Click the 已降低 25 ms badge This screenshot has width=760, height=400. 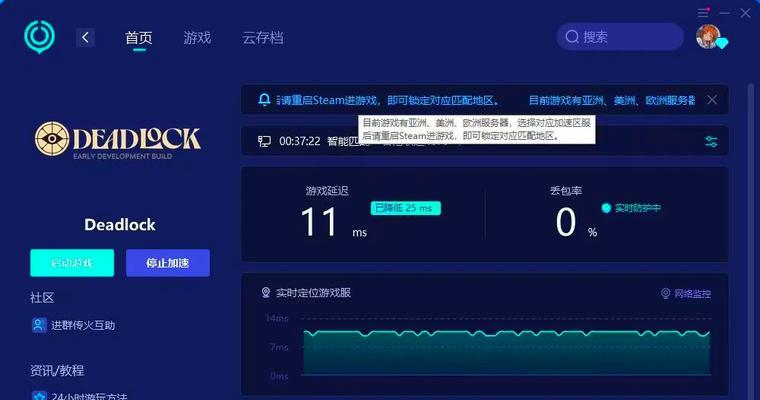[x=406, y=208]
